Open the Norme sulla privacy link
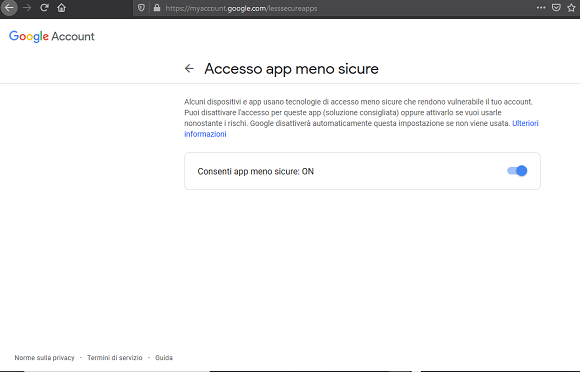Image resolution: width=580 pixels, height=372 pixels. pos(44,358)
